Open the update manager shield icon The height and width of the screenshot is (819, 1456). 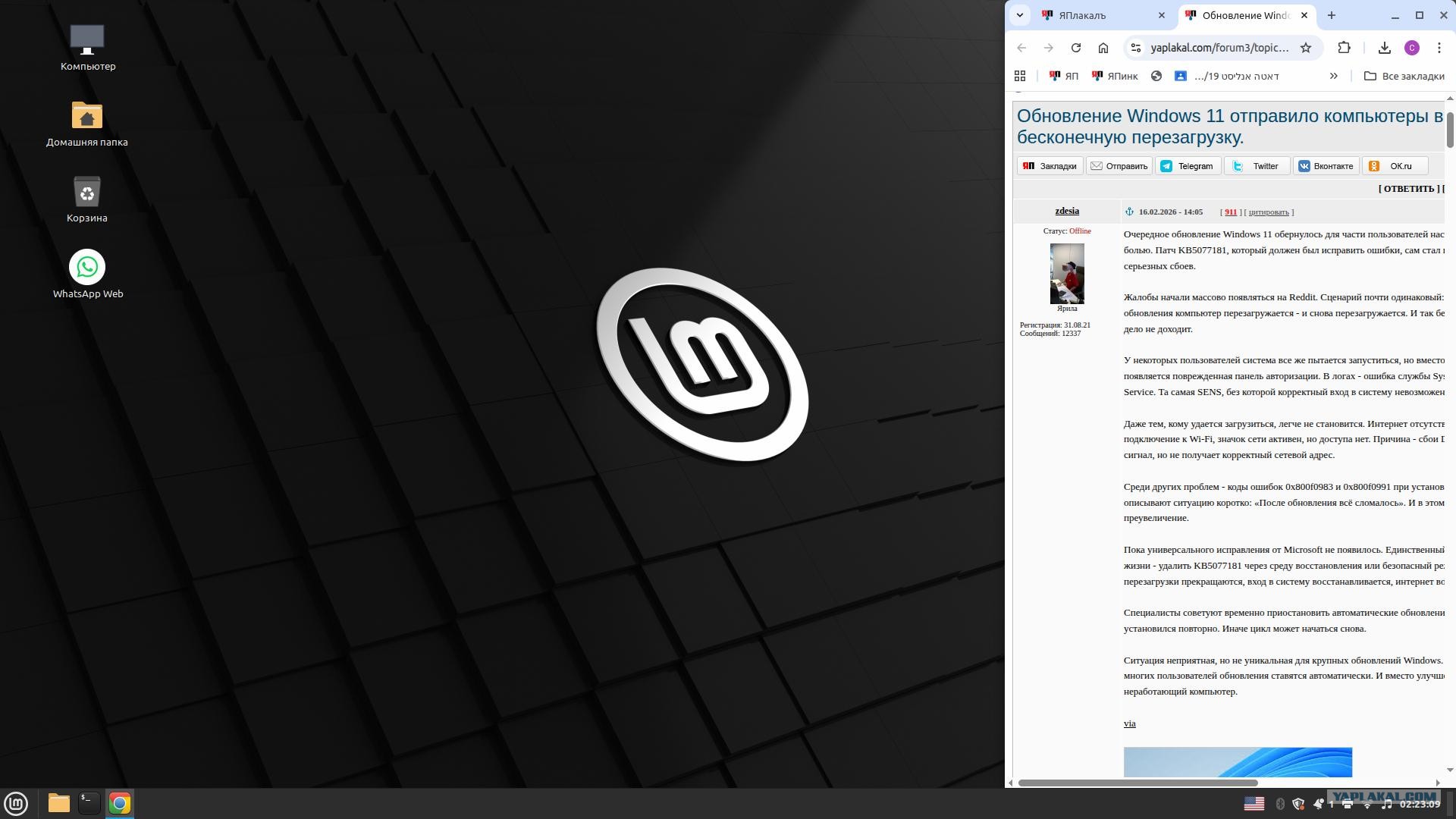pyautogui.click(x=1298, y=804)
